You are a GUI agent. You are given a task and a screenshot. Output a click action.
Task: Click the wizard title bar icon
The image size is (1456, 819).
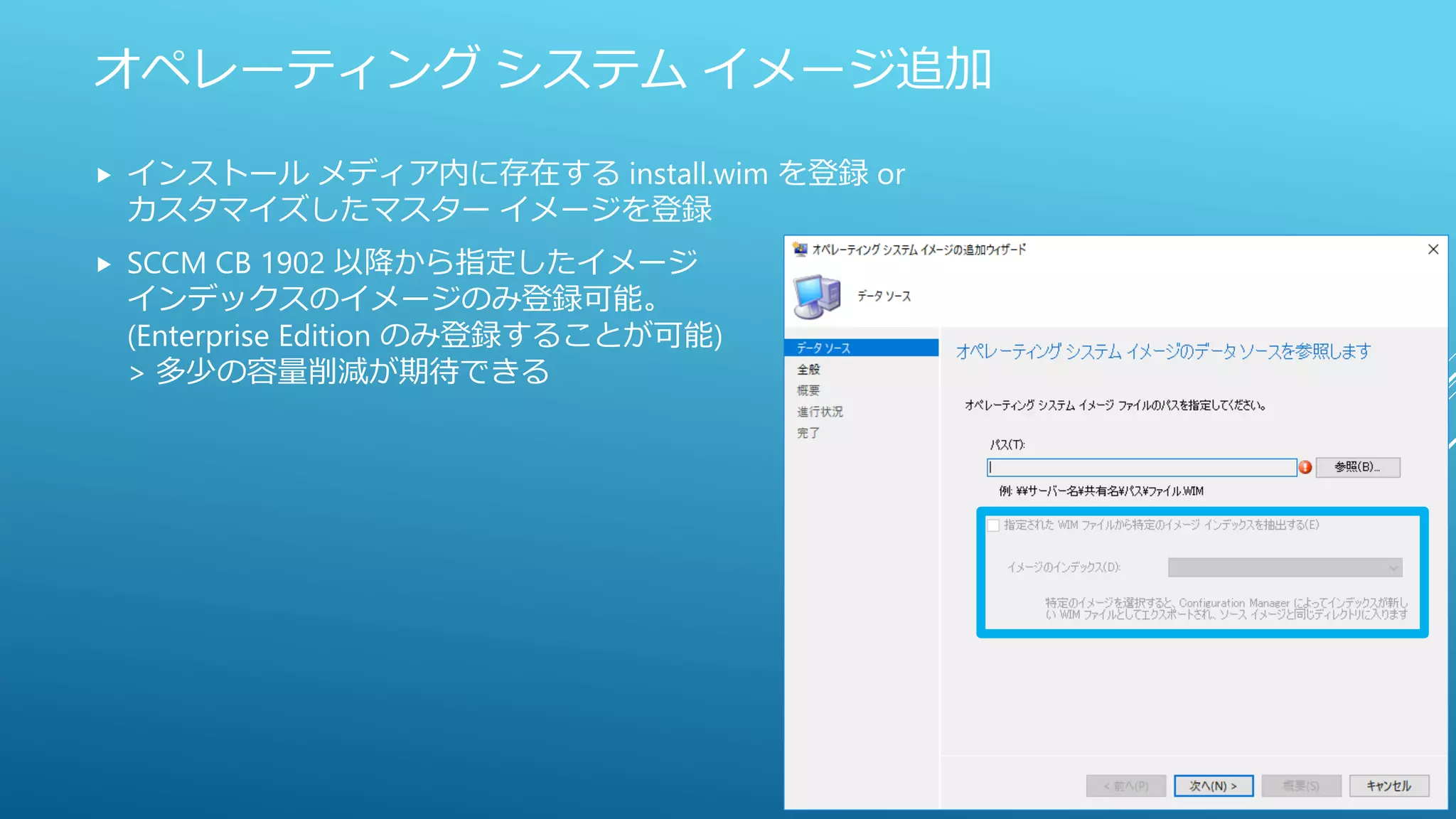tap(801, 250)
